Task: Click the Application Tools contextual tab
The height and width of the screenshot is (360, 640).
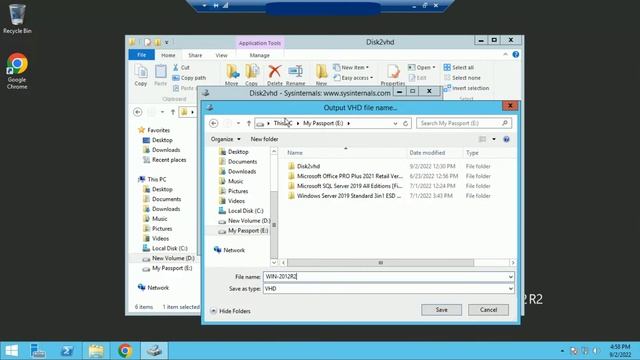Action: click(260, 43)
